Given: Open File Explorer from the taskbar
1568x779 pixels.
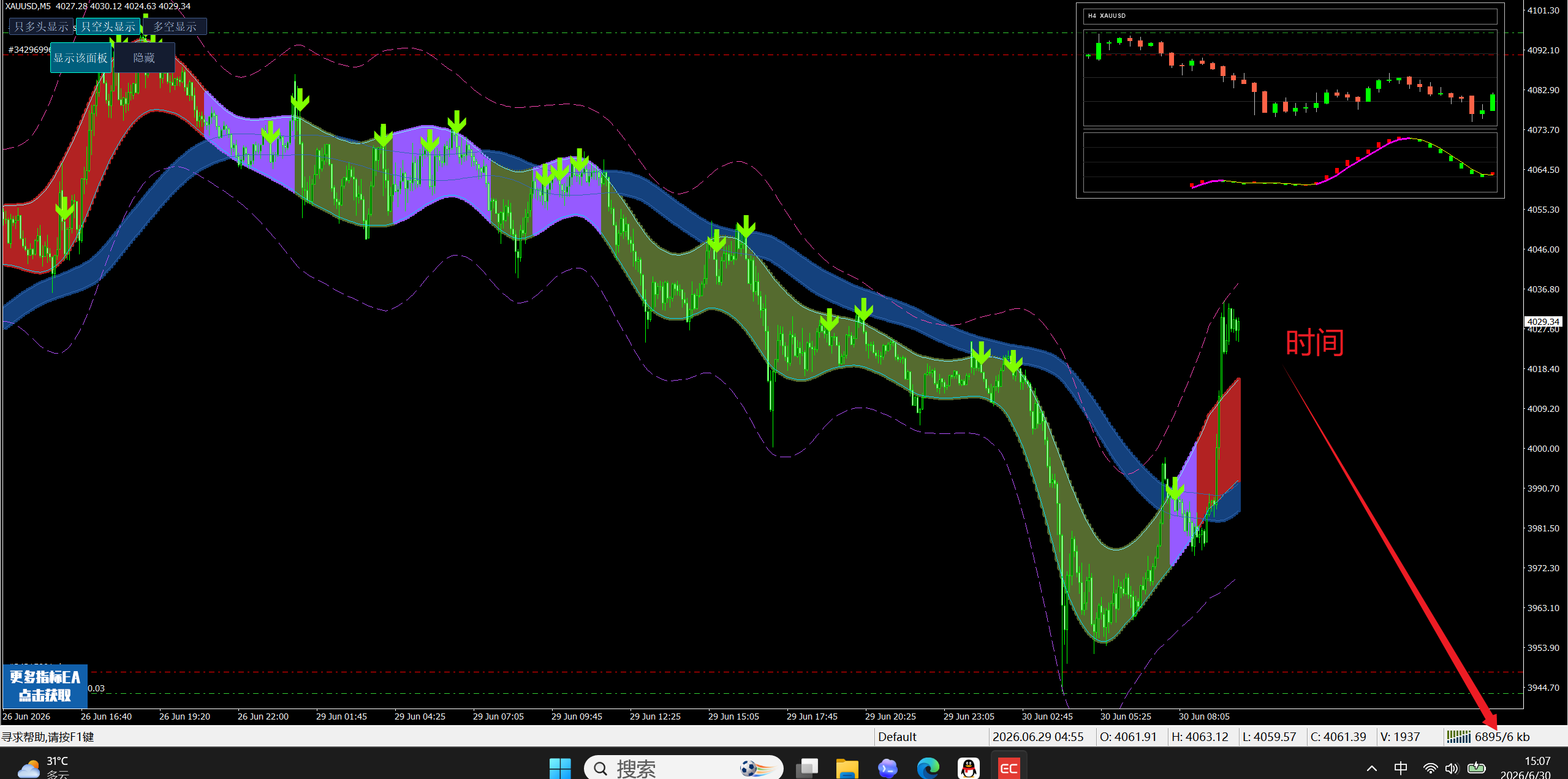Looking at the screenshot, I should [847, 768].
